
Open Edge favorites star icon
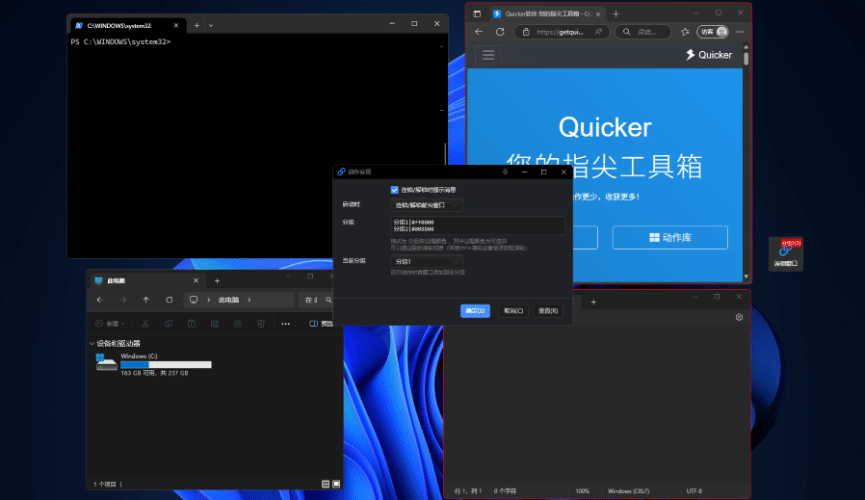pos(685,32)
